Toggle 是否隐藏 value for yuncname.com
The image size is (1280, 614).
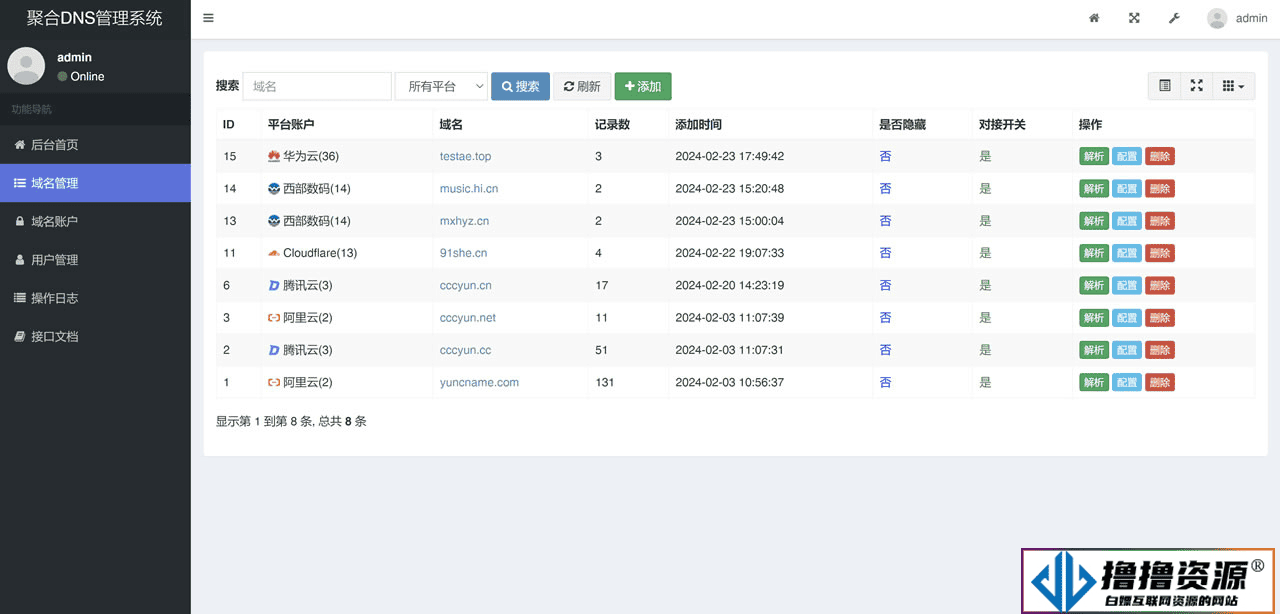[885, 382]
